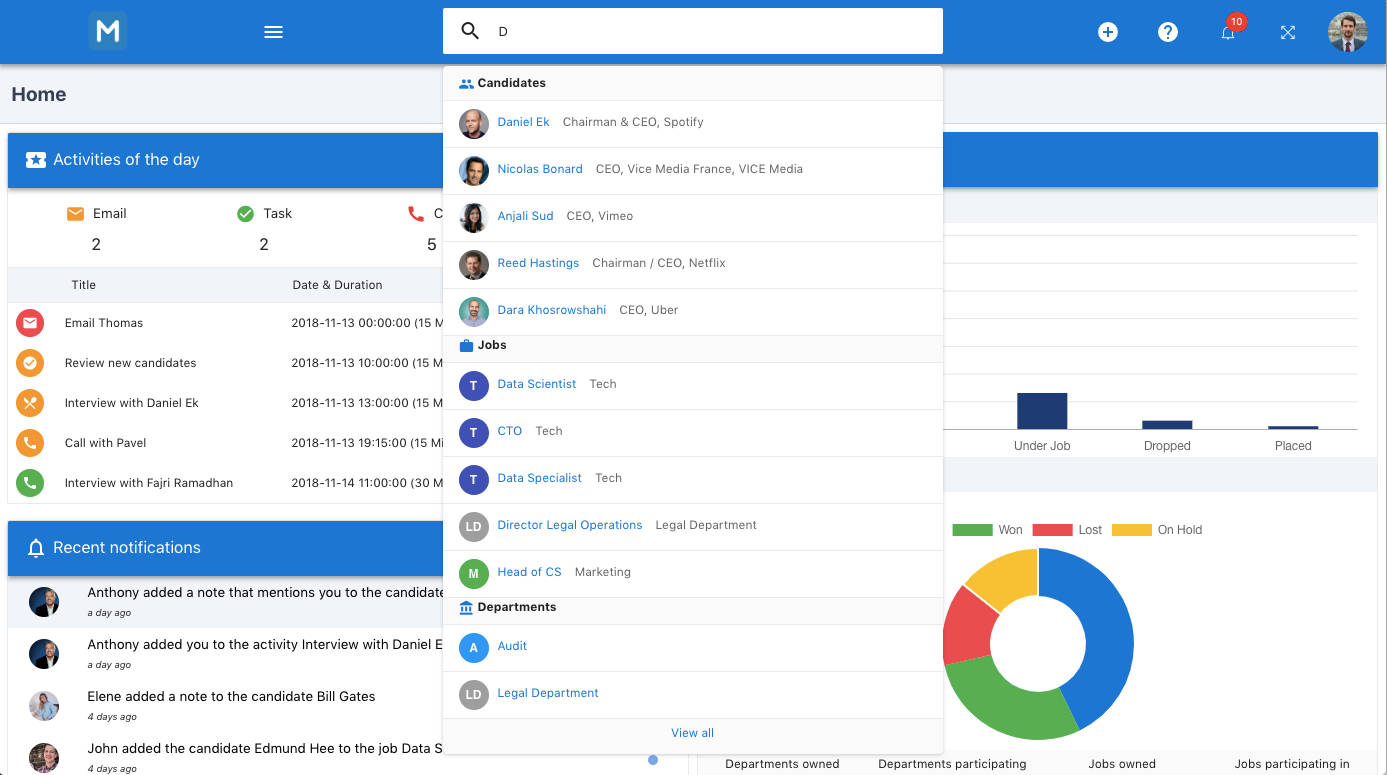Open the account menu via the profile avatar
Screen dimensions: 1387x775
1347,31
